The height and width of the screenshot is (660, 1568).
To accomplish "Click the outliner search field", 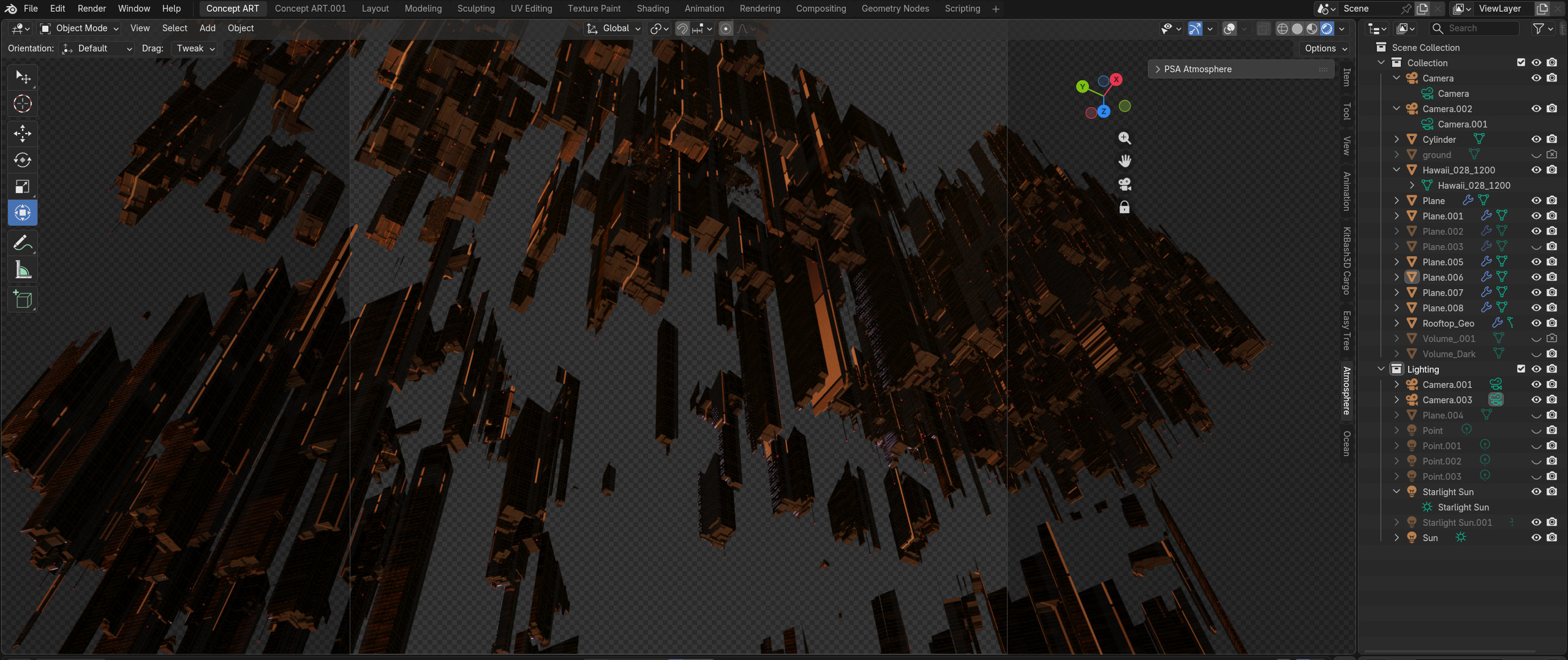I will click(x=1476, y=28).
